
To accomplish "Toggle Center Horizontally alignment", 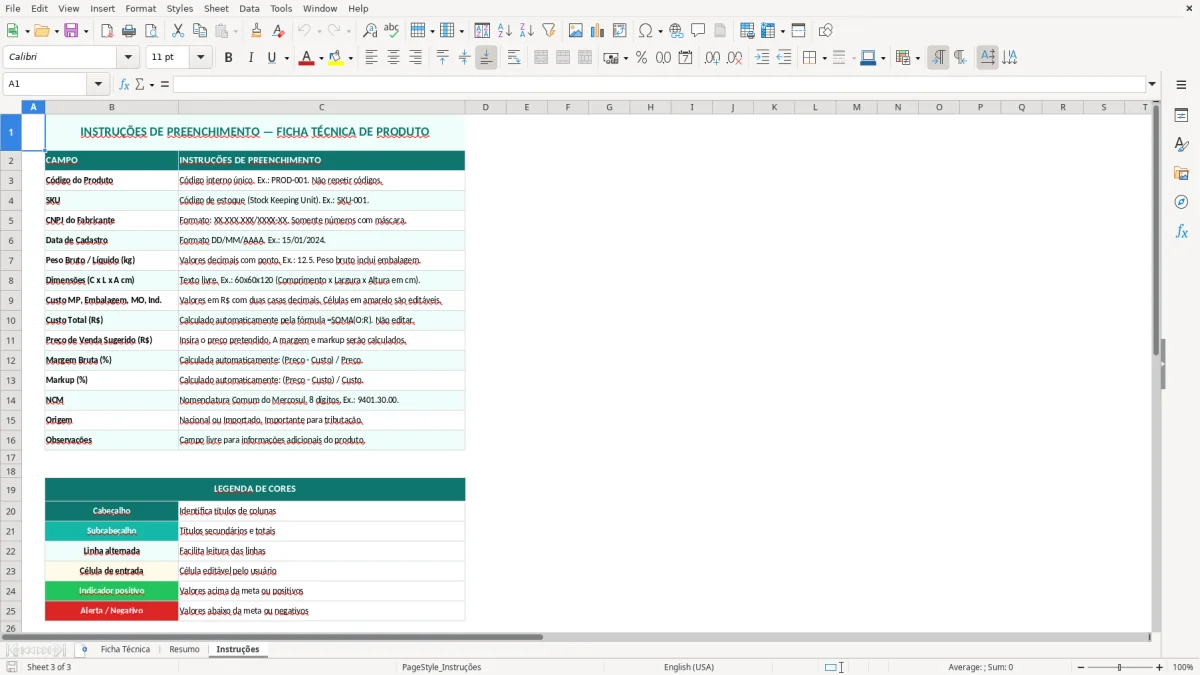I will coord(393,58).
